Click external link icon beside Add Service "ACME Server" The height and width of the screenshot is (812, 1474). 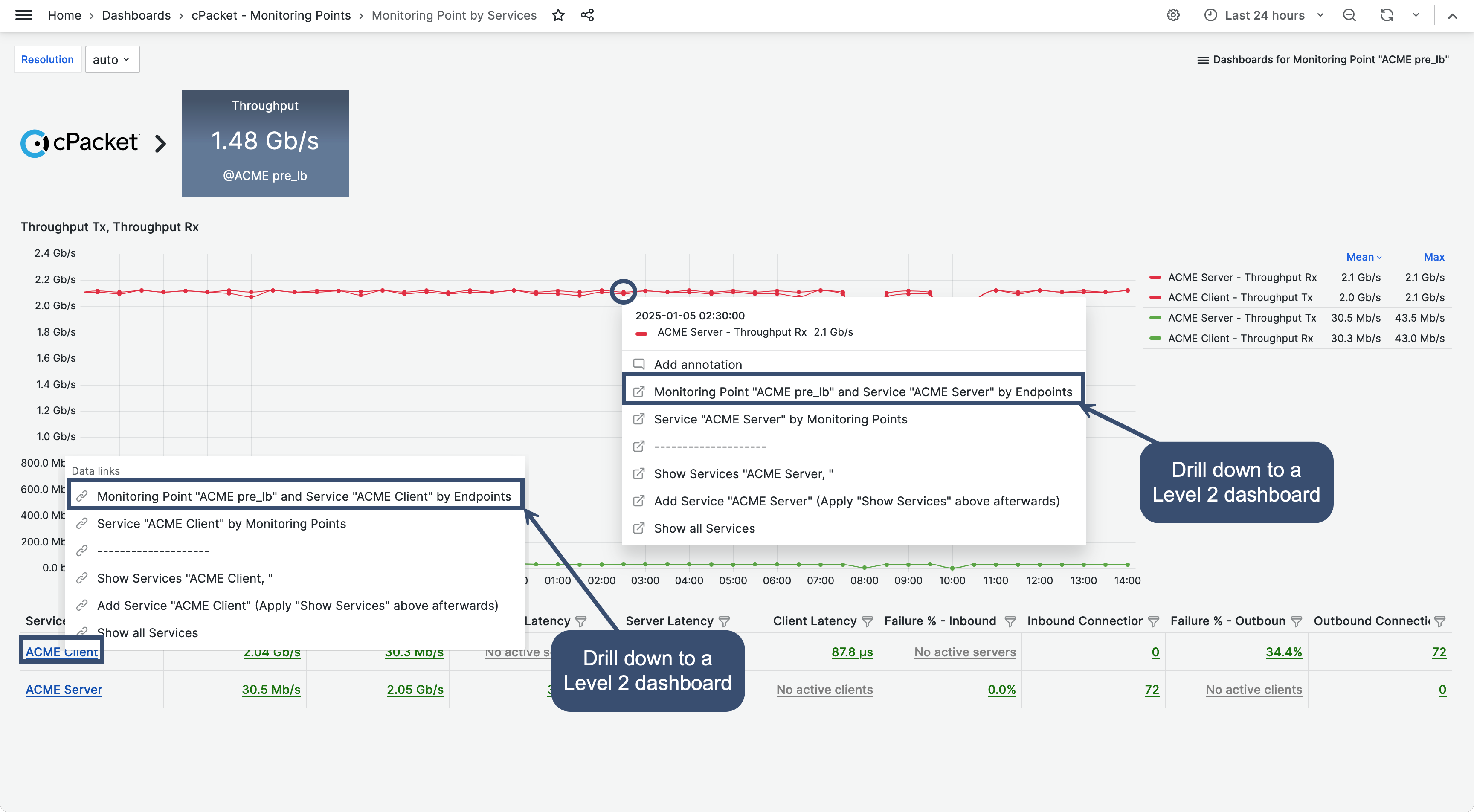[x=638, y=501]
